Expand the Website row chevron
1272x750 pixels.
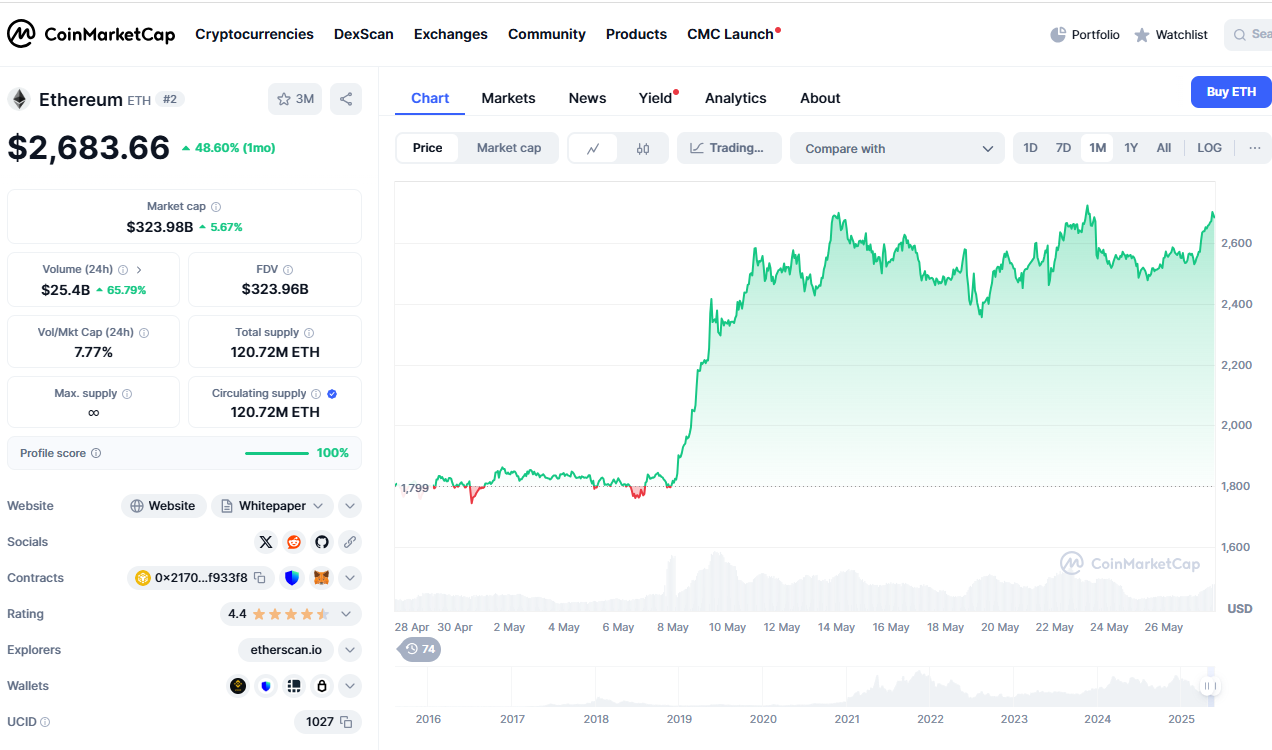pos(350,506)
